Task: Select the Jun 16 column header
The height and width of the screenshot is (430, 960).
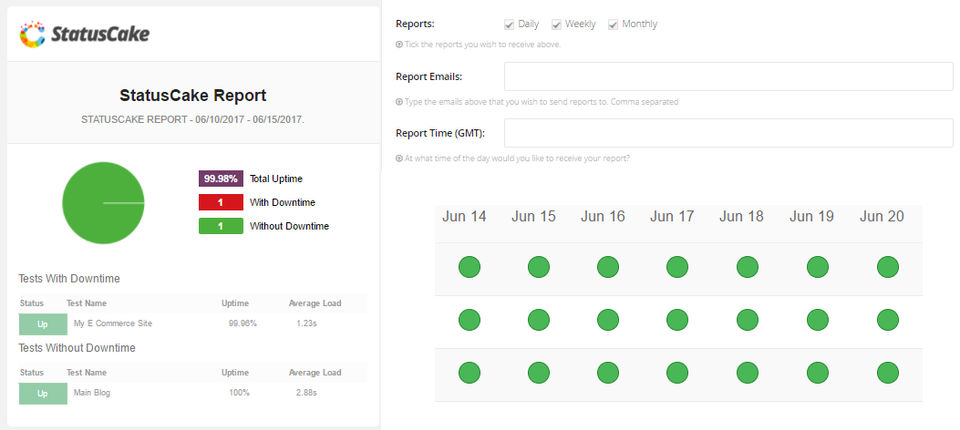Action: coord(603,216)
